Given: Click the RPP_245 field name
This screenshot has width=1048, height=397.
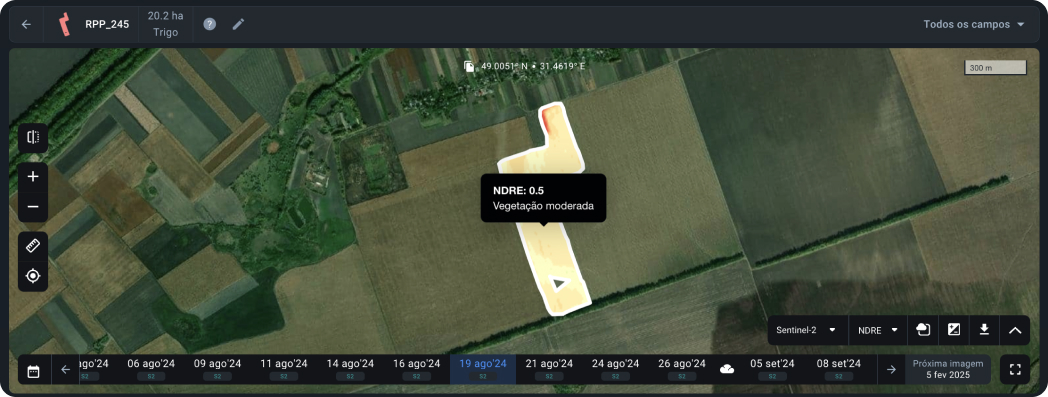Looking at the screenshot, I should pos(107,24).
